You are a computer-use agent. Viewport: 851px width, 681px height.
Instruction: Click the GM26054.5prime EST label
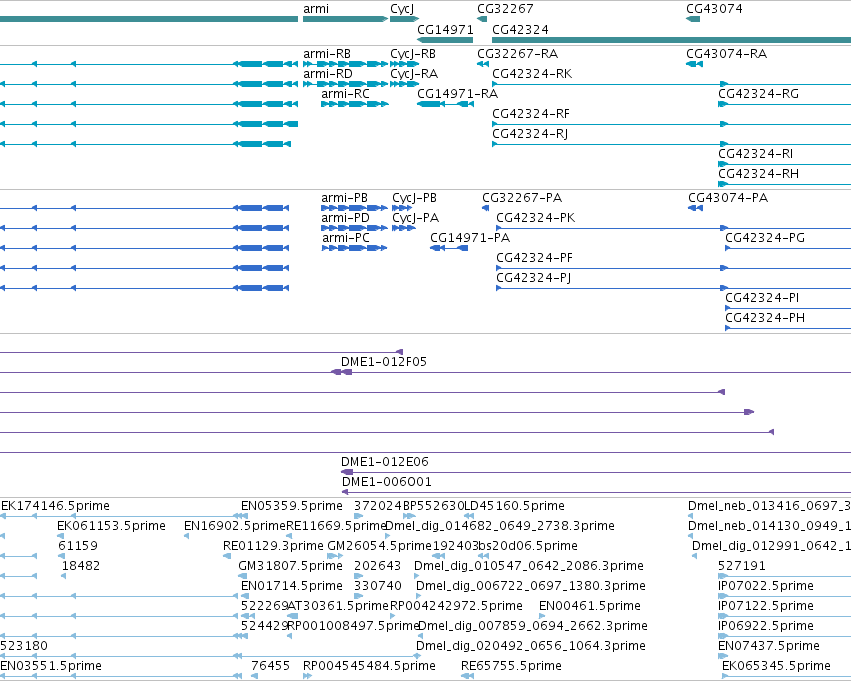point(379,546)
